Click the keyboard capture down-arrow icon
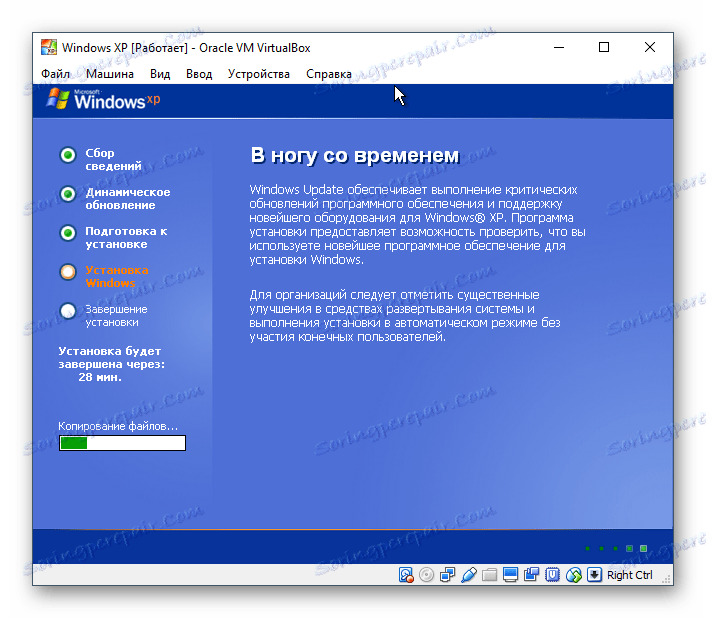 pos(594,575)
